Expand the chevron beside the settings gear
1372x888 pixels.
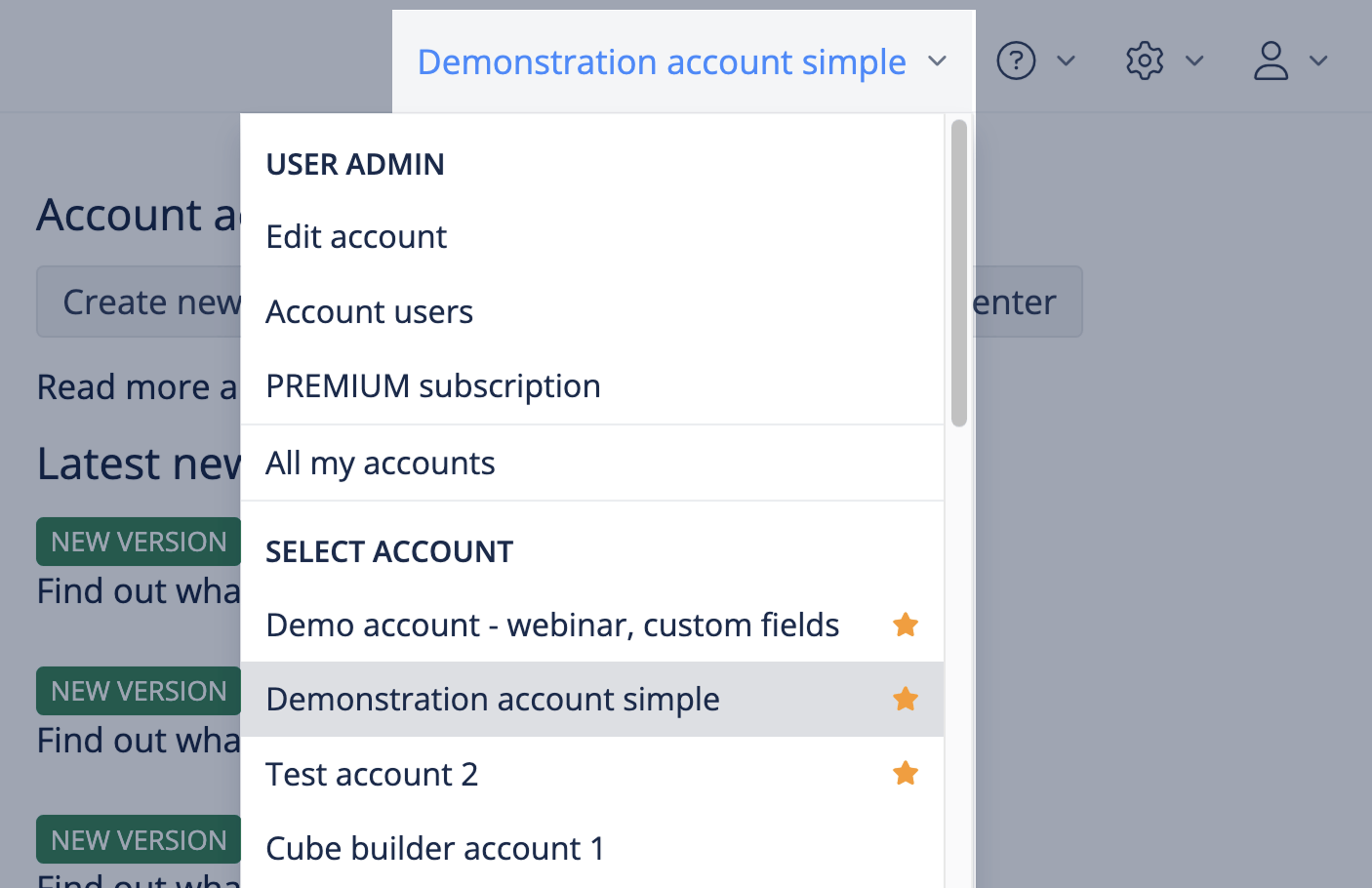click(1195, 61)
